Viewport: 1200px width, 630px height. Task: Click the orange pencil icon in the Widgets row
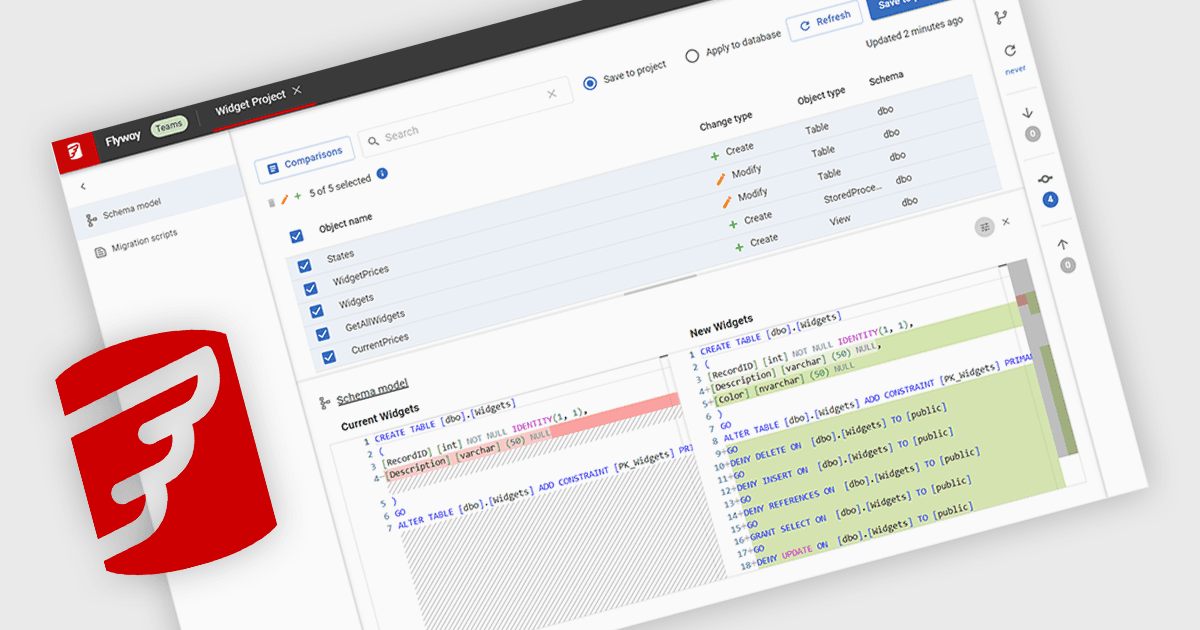pyautogui.click(x=727, y=201)
